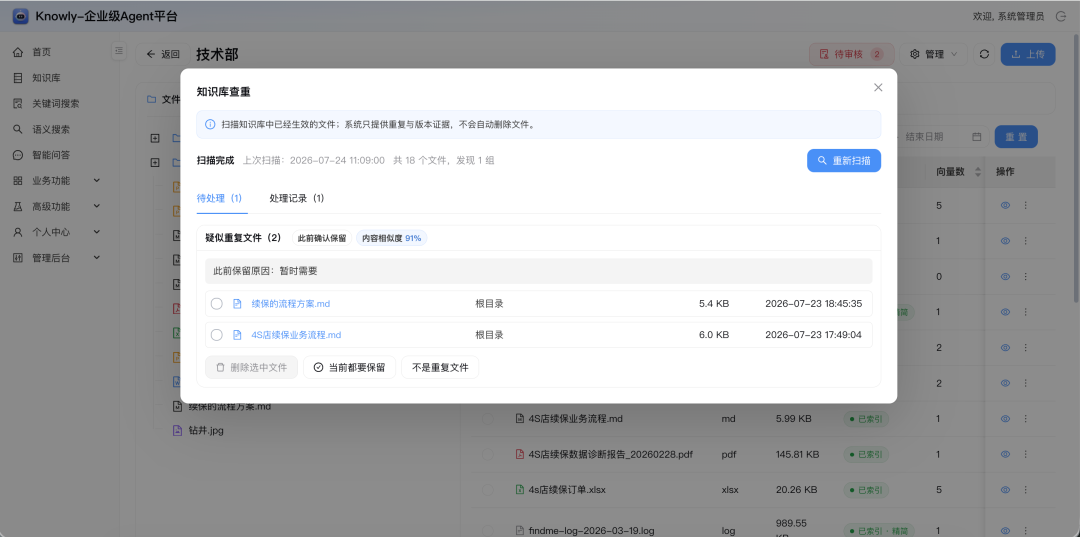Click the 4s店续保订单.xlsx file name

point(567,489)
